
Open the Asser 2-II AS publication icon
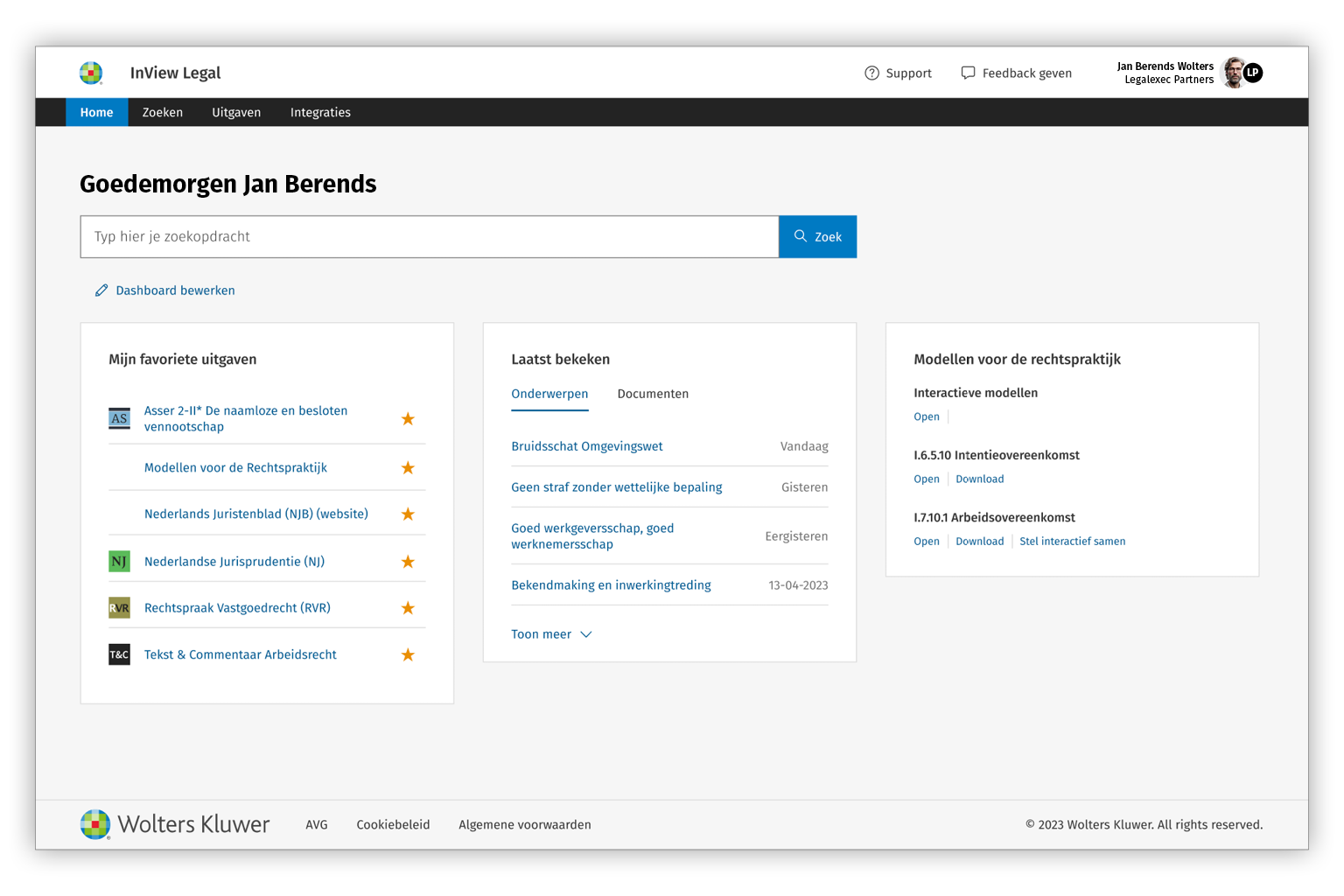[119, 418]
